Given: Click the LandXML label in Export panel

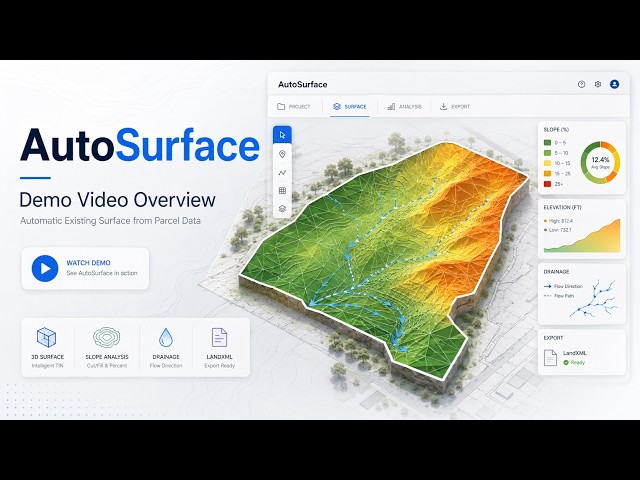Looking at the screenshot, I should (x=575, y=353).
